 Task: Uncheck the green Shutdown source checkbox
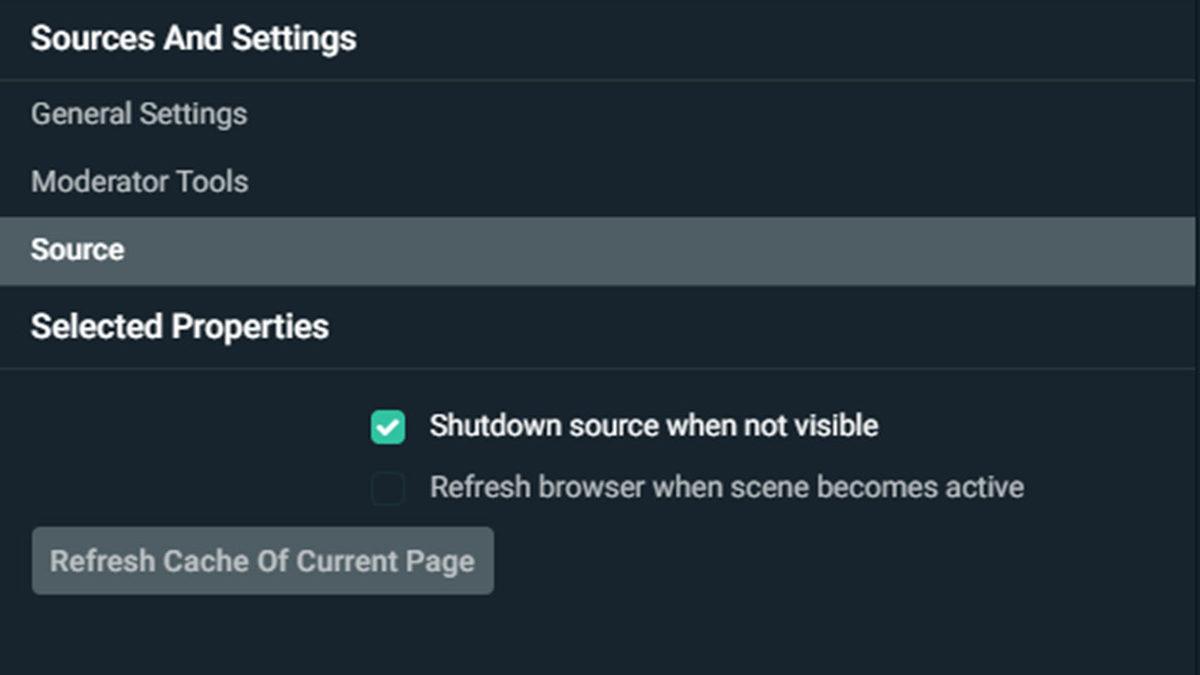(388, 427)
